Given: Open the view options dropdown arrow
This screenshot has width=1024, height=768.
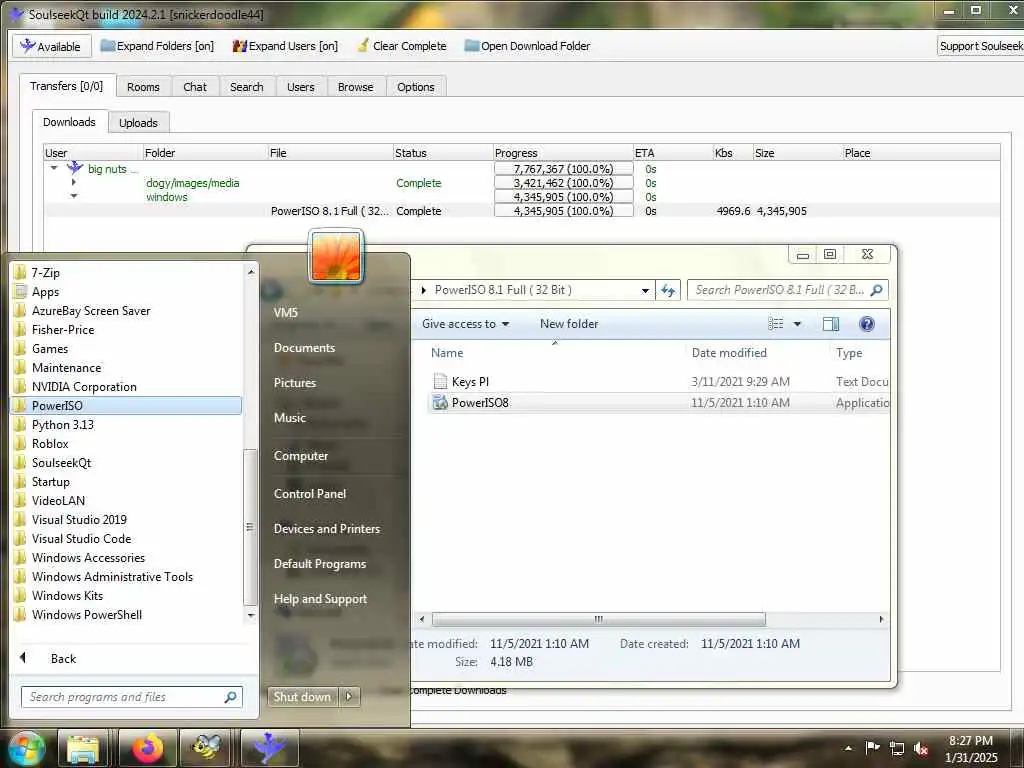Looking at the screenshot, I should [x=797, y=324].
